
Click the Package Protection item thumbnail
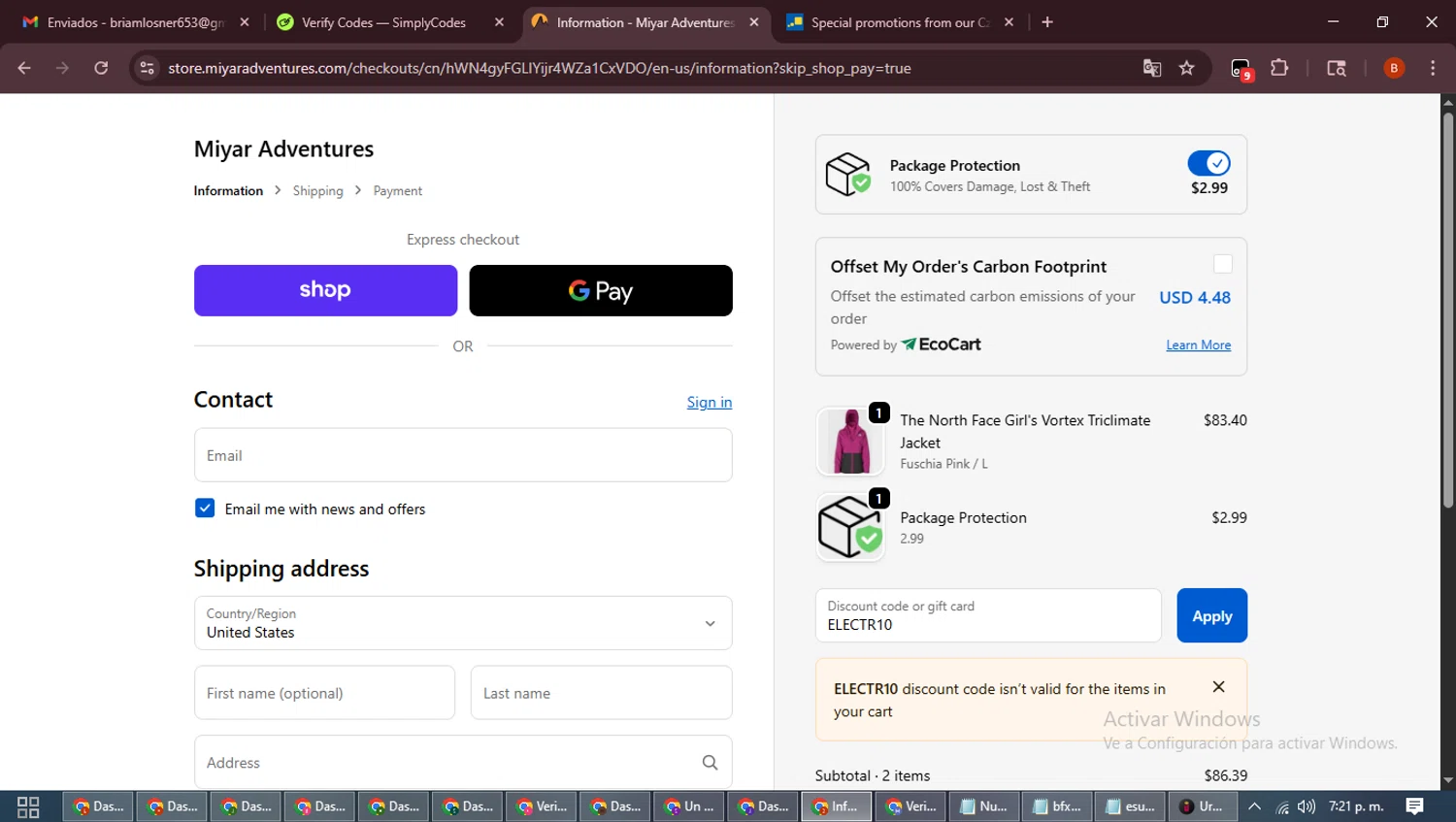click(x=850, y=527)
